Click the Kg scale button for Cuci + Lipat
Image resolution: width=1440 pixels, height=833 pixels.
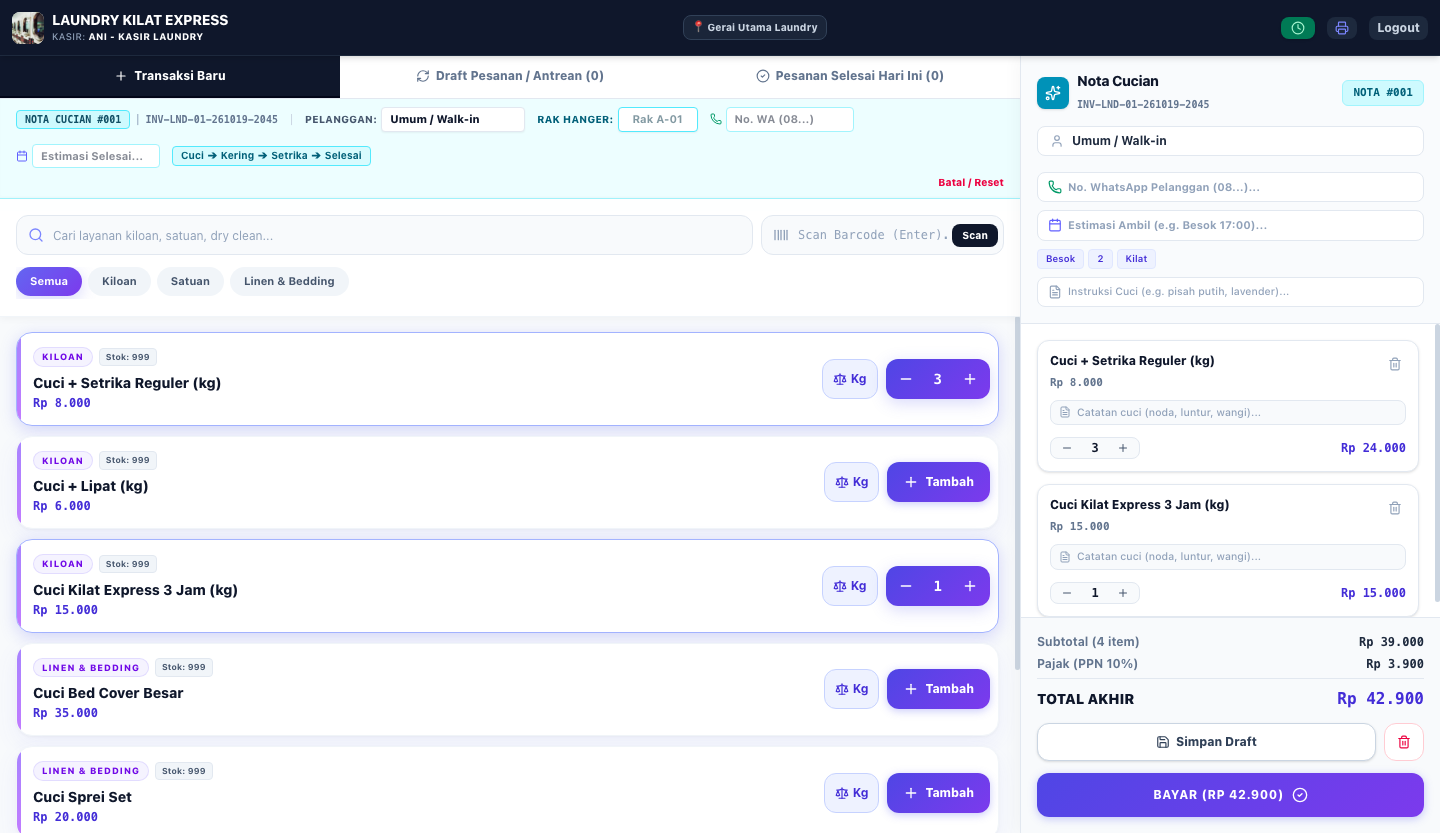point(851,482)
